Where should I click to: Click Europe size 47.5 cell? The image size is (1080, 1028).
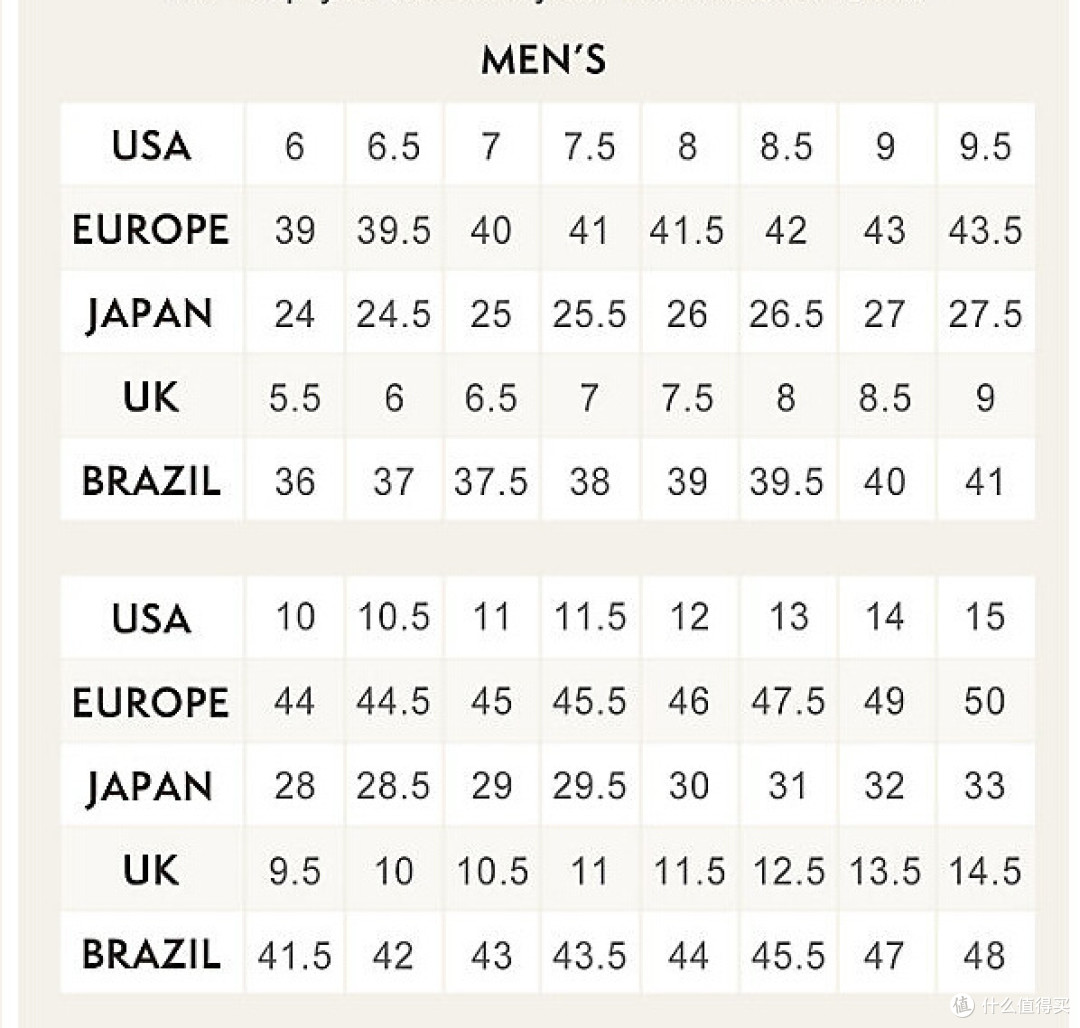click(788, 701)
